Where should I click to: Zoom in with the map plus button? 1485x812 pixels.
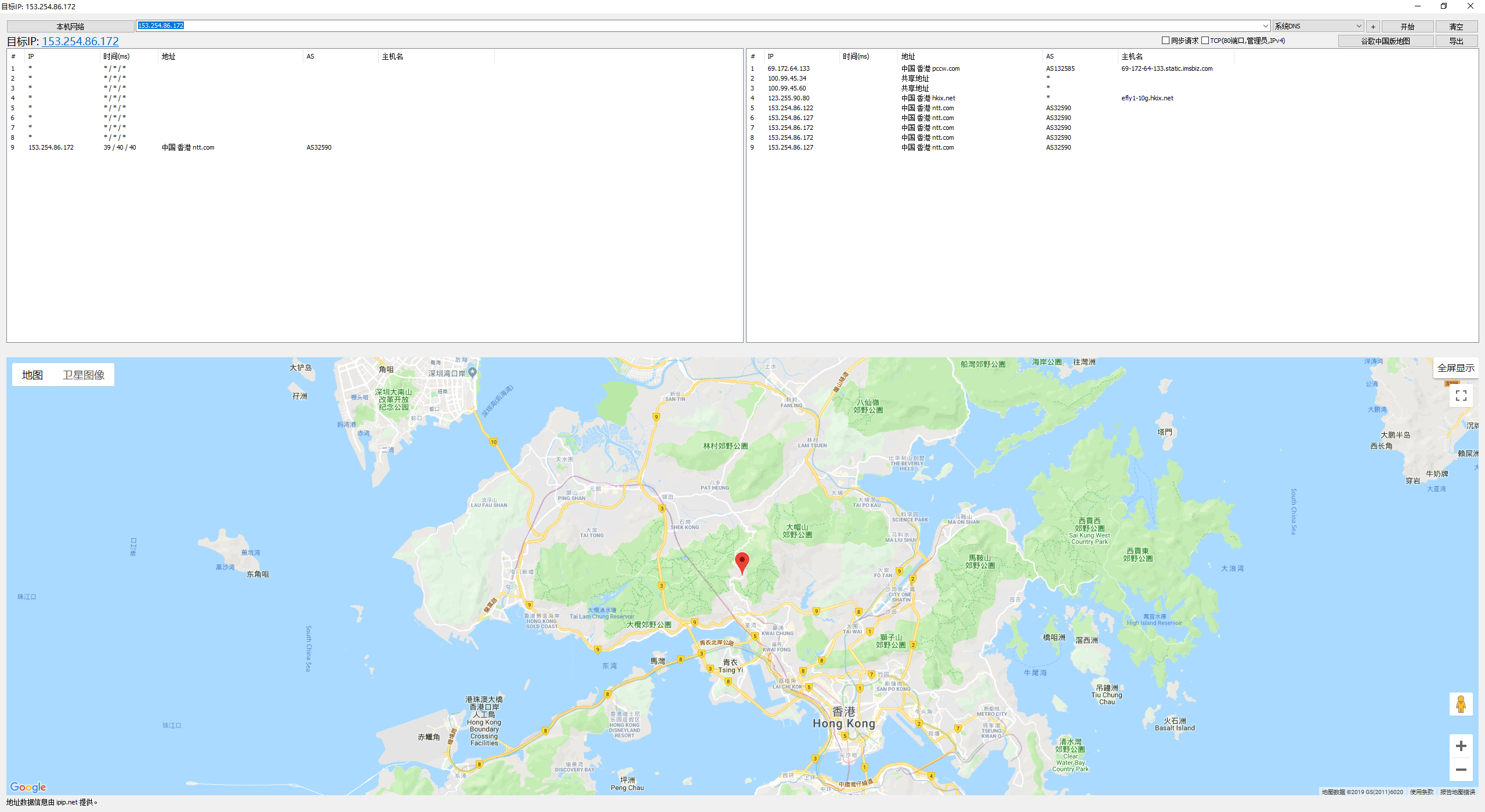tap(1461, 746)
